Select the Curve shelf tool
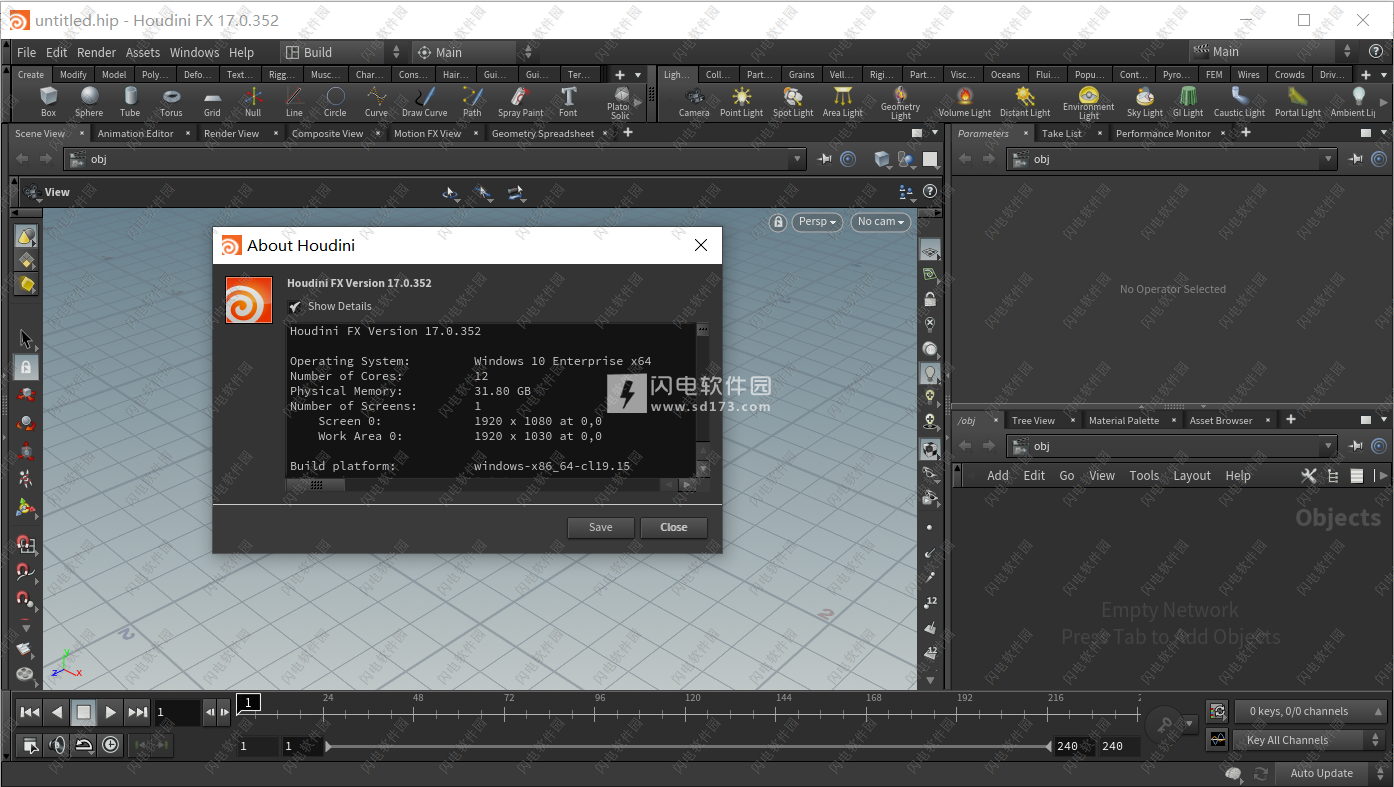This screenshot has height=787, width=1394. (x=376, y=101)
